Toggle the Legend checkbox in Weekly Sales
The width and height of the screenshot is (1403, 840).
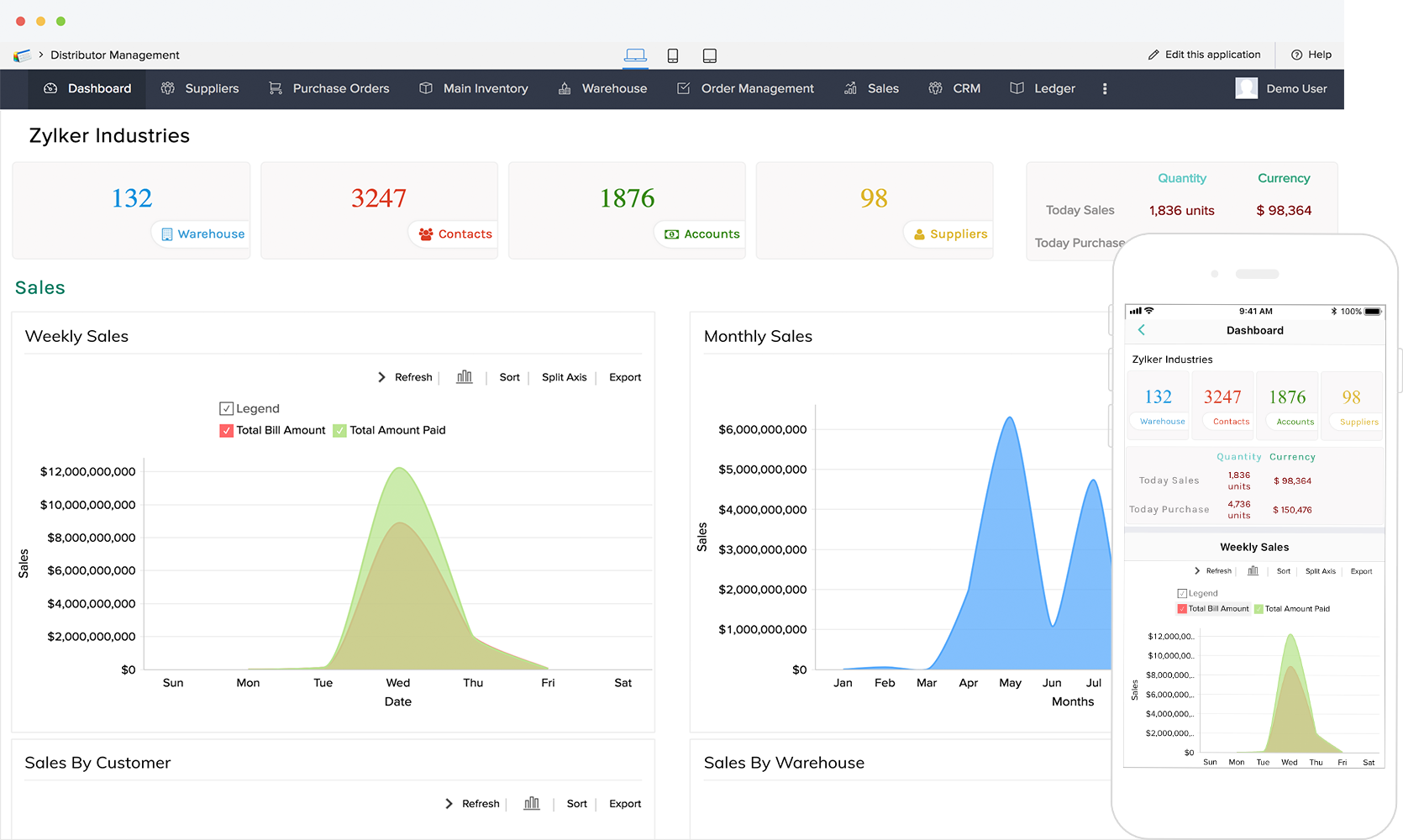[x=226, y=409]
